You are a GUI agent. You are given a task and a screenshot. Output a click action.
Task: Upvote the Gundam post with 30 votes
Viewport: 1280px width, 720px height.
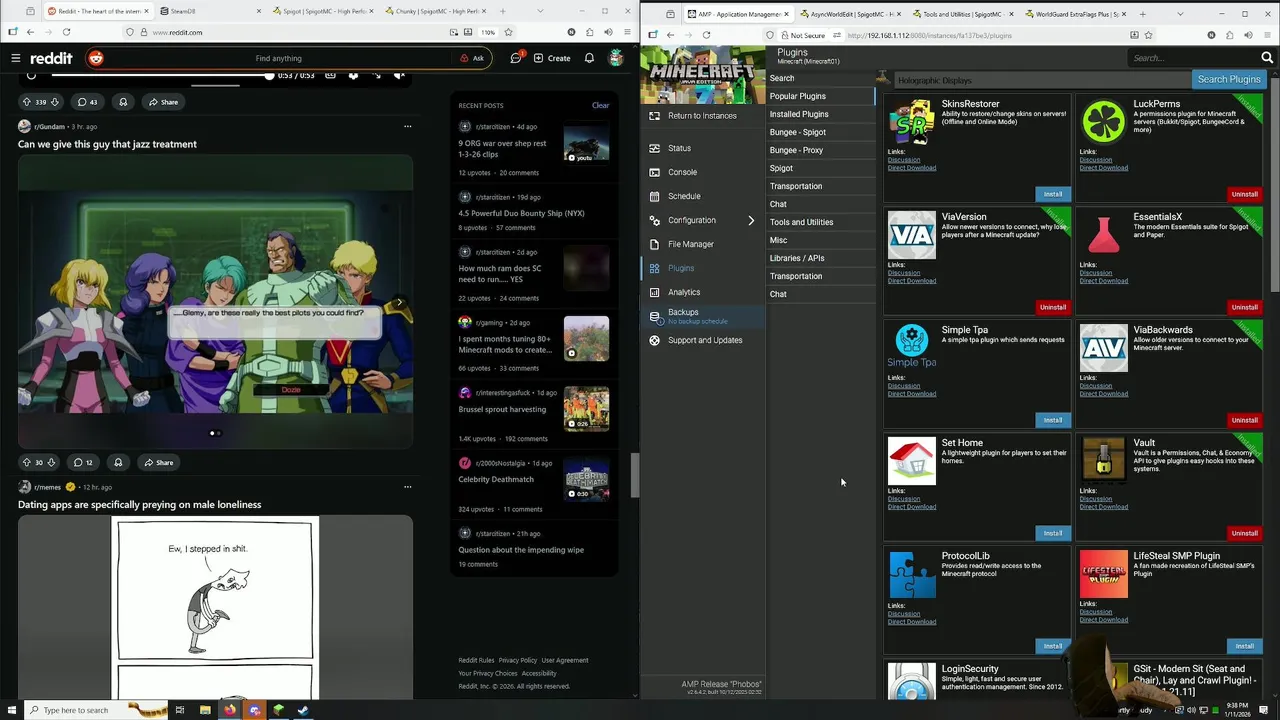27,462
